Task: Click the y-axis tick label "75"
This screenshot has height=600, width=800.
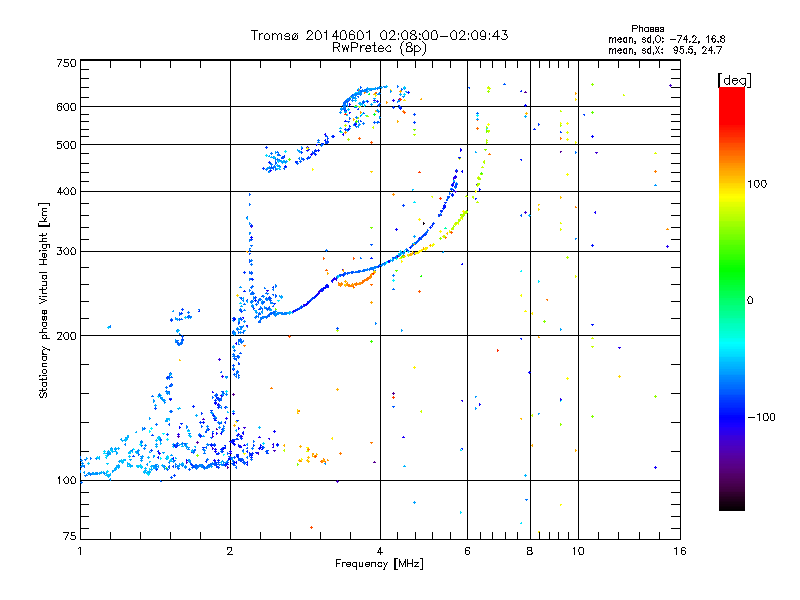Action: click(x=70, y=536)
